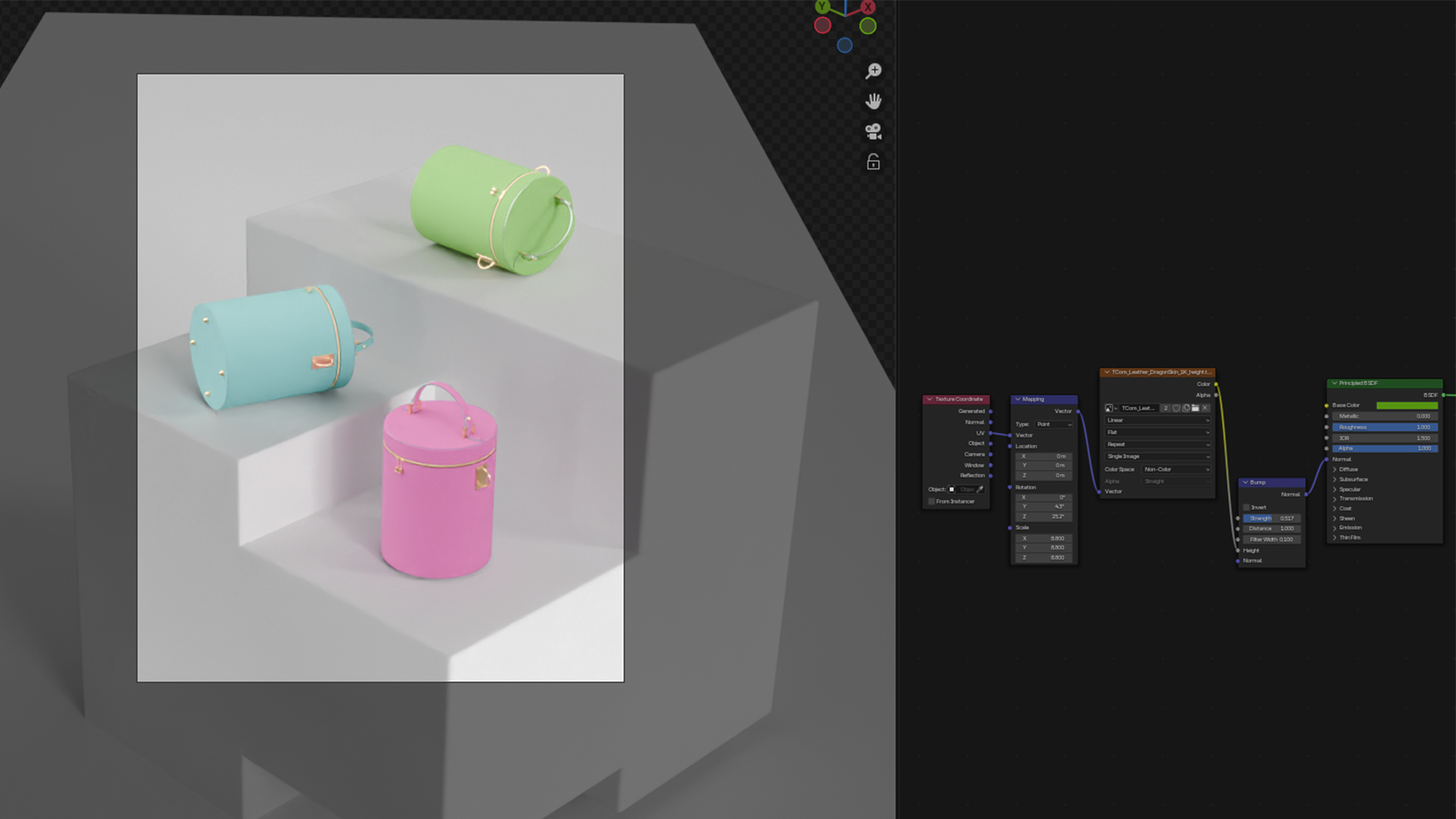
Task: Collapse the Bump node header
Action: [1245, 482]
